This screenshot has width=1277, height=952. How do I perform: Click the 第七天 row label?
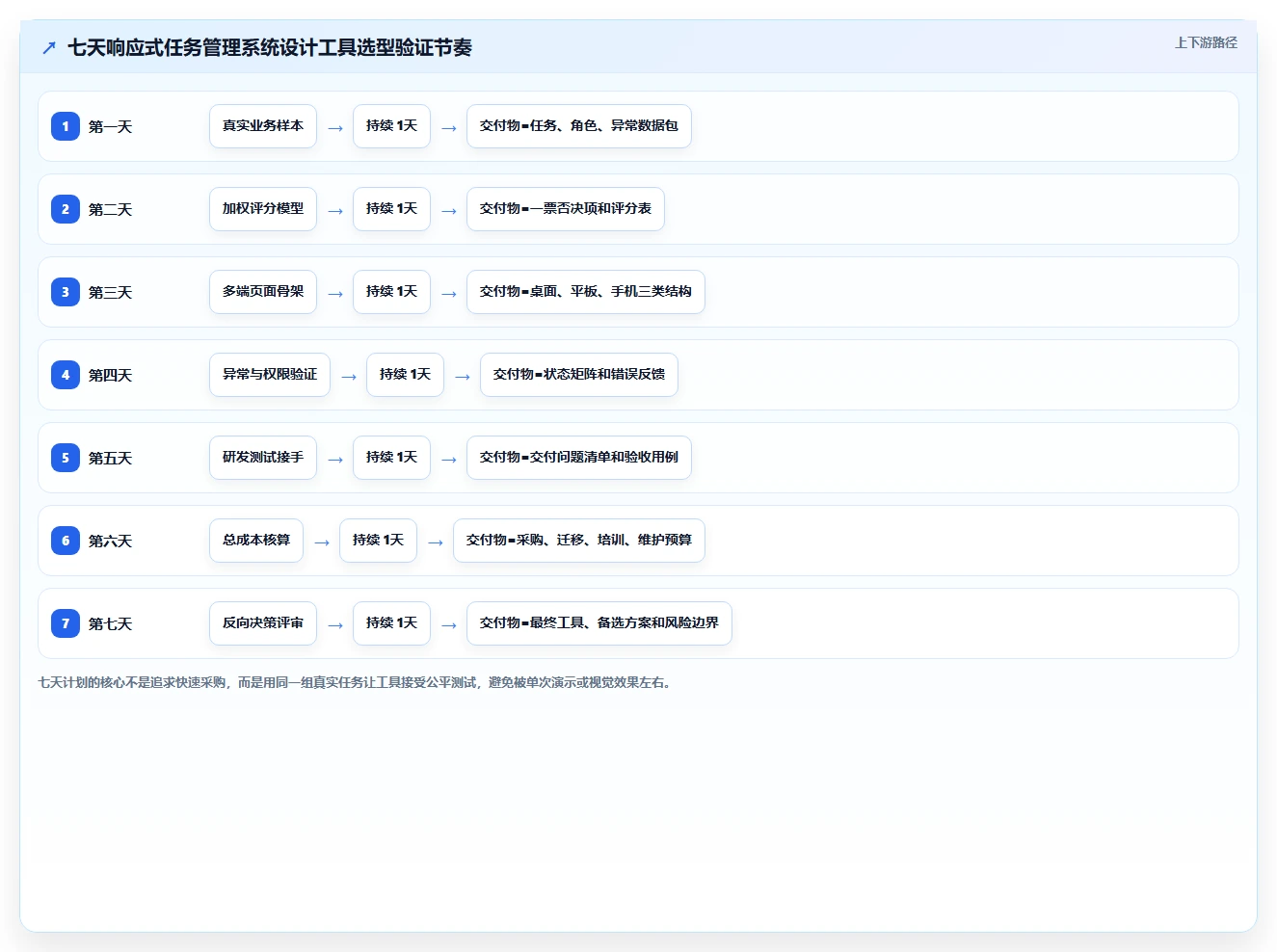[110, 623]
